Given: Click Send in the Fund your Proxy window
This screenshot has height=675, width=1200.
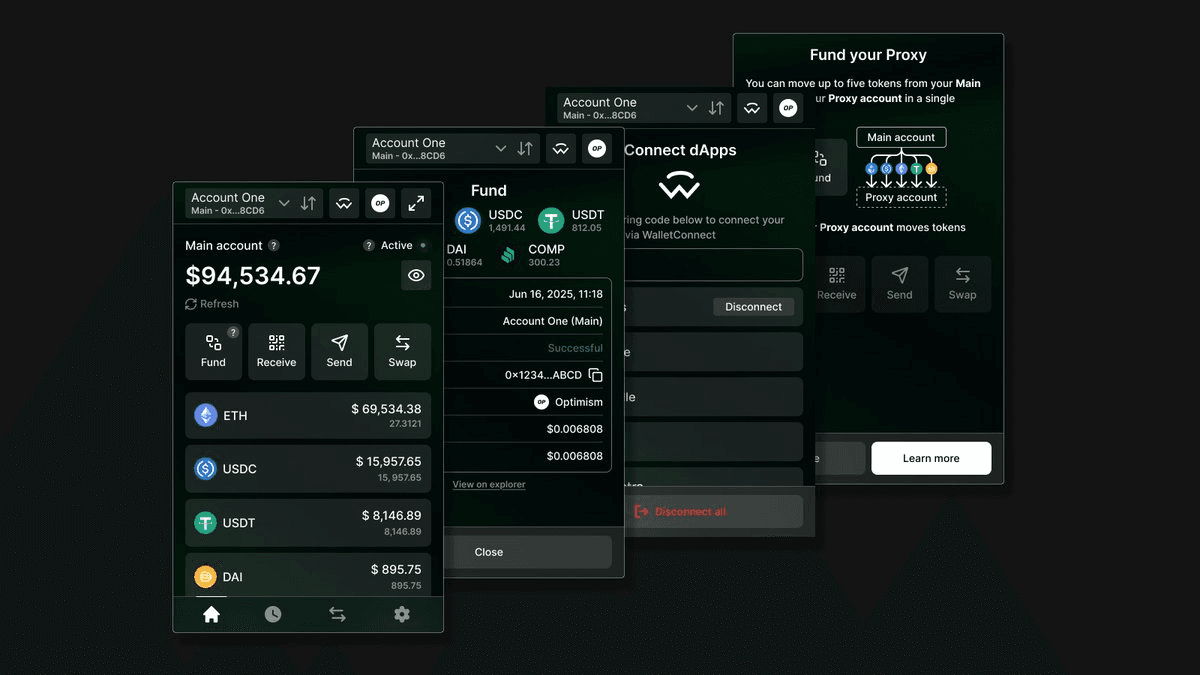Looking at the screenshot, I should (899, 284).
